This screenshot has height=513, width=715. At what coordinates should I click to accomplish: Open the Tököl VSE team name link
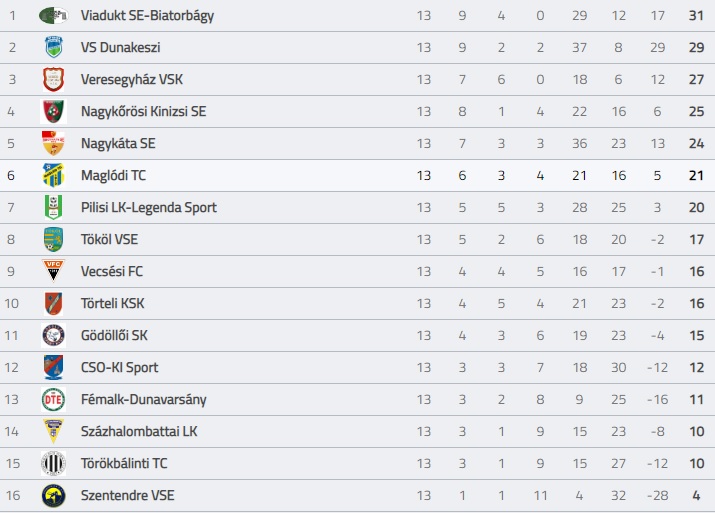(109, 239)
